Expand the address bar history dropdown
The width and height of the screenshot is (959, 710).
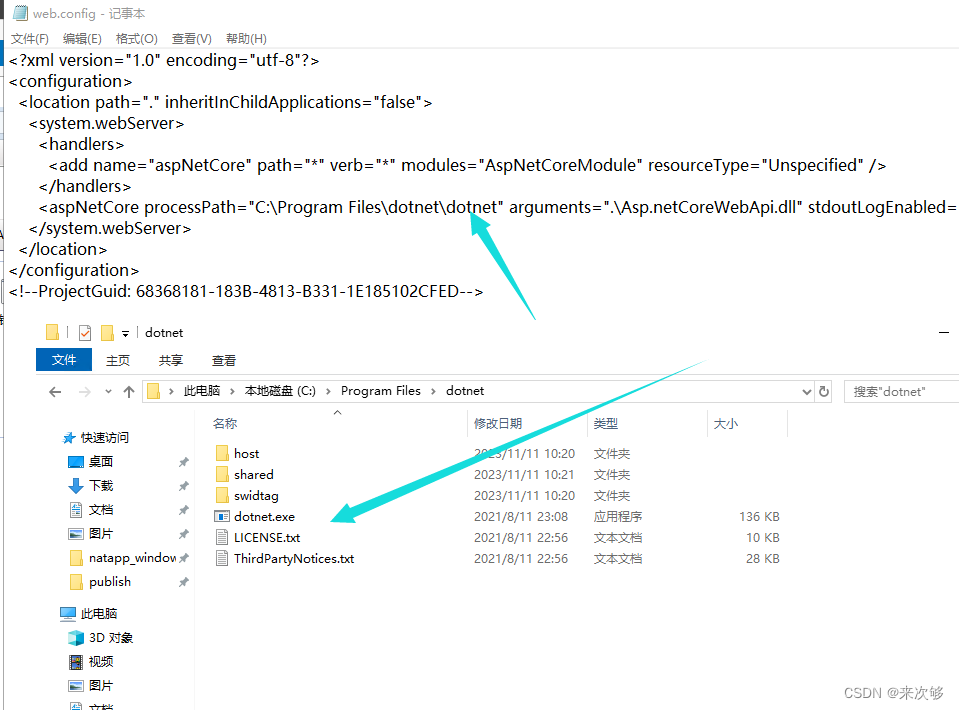[805, 391]
